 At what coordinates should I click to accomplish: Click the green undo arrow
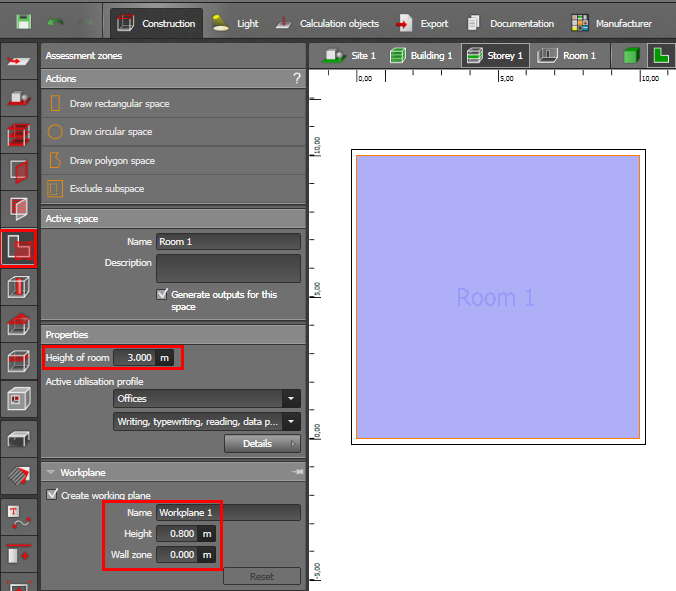click(x=55, y=22)
